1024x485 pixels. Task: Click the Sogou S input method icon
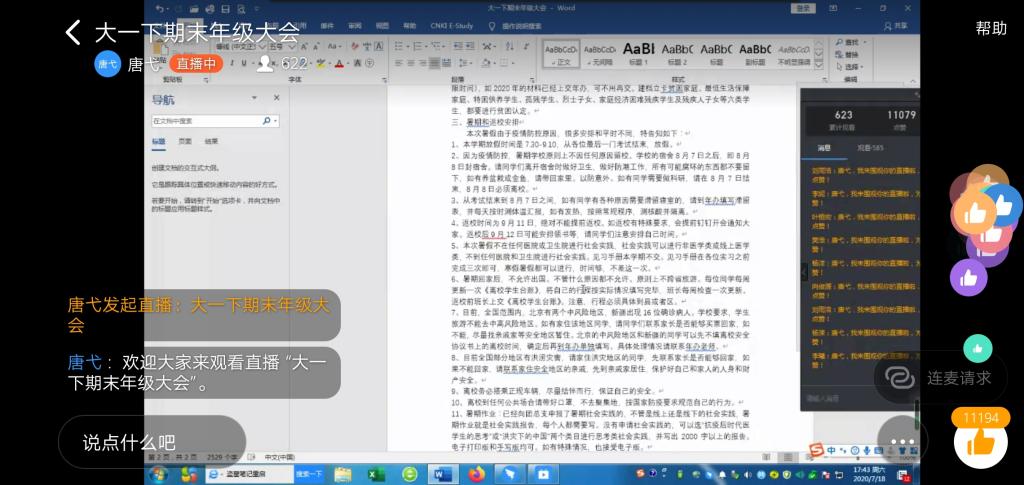point(816,450)
